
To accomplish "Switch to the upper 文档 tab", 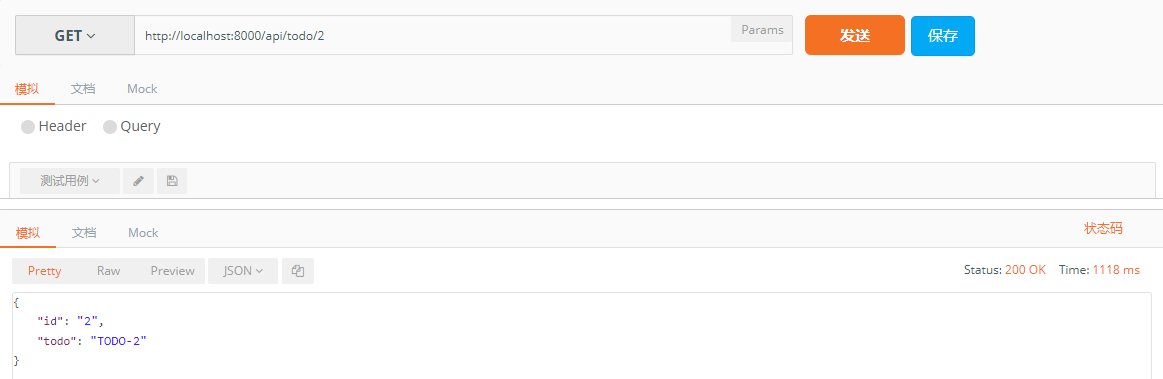I will (83, 89).
